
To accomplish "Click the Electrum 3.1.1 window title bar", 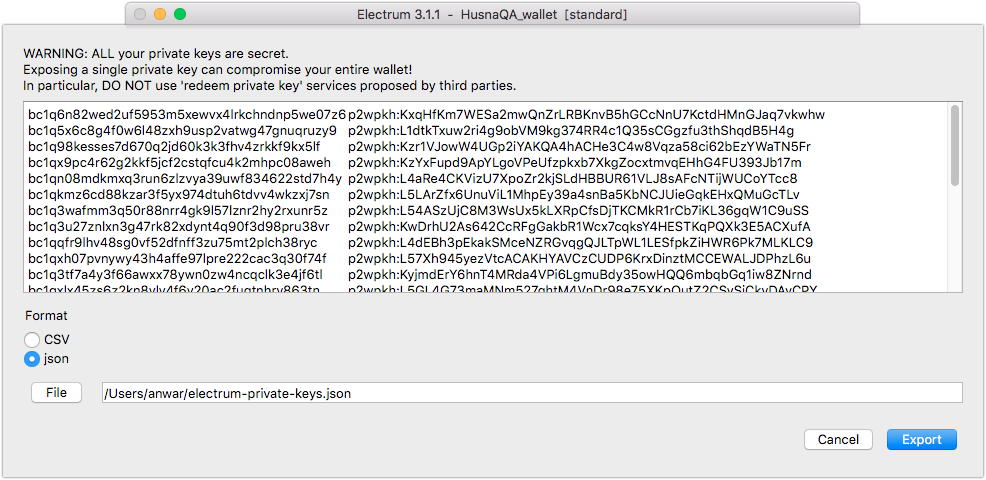I will [x=492, y=14].
